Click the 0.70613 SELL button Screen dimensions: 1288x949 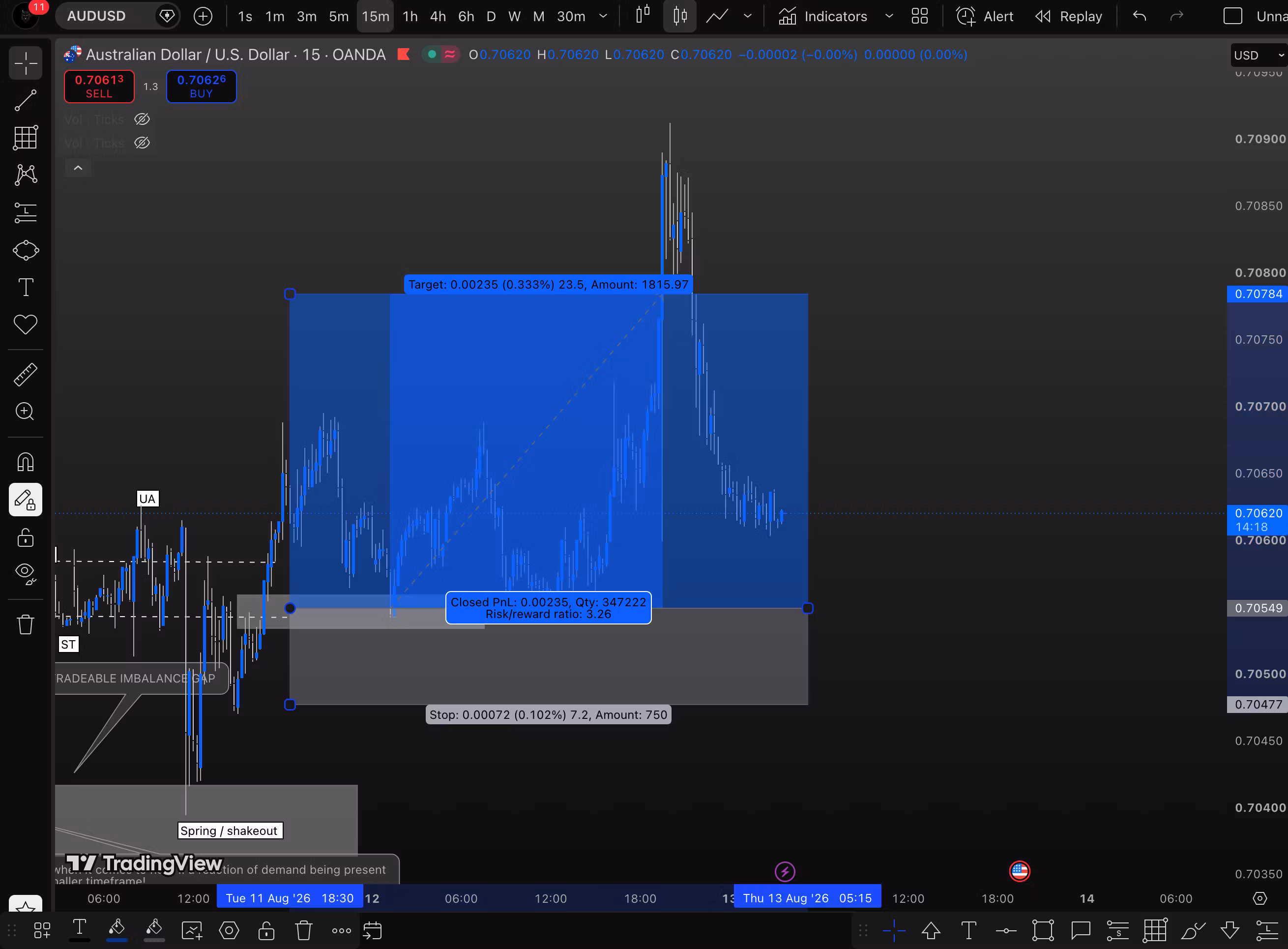pos(99,87)
